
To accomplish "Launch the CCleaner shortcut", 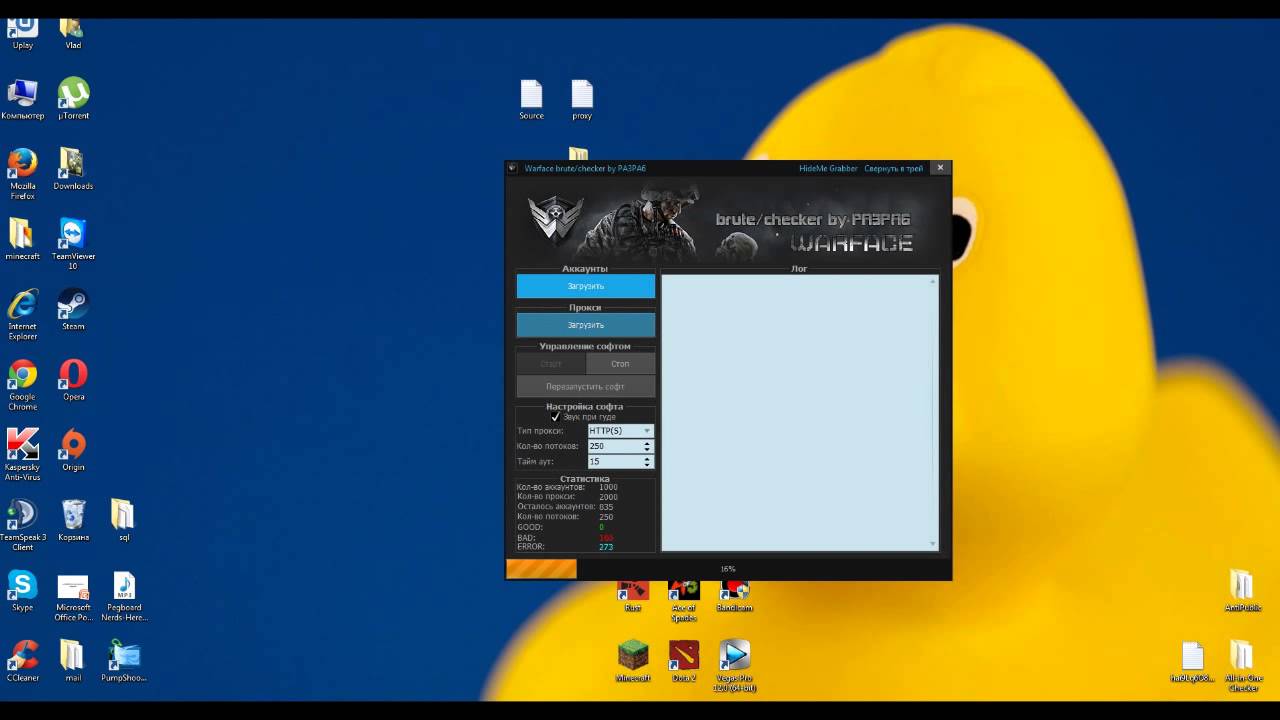I will (x=22, y=661).
